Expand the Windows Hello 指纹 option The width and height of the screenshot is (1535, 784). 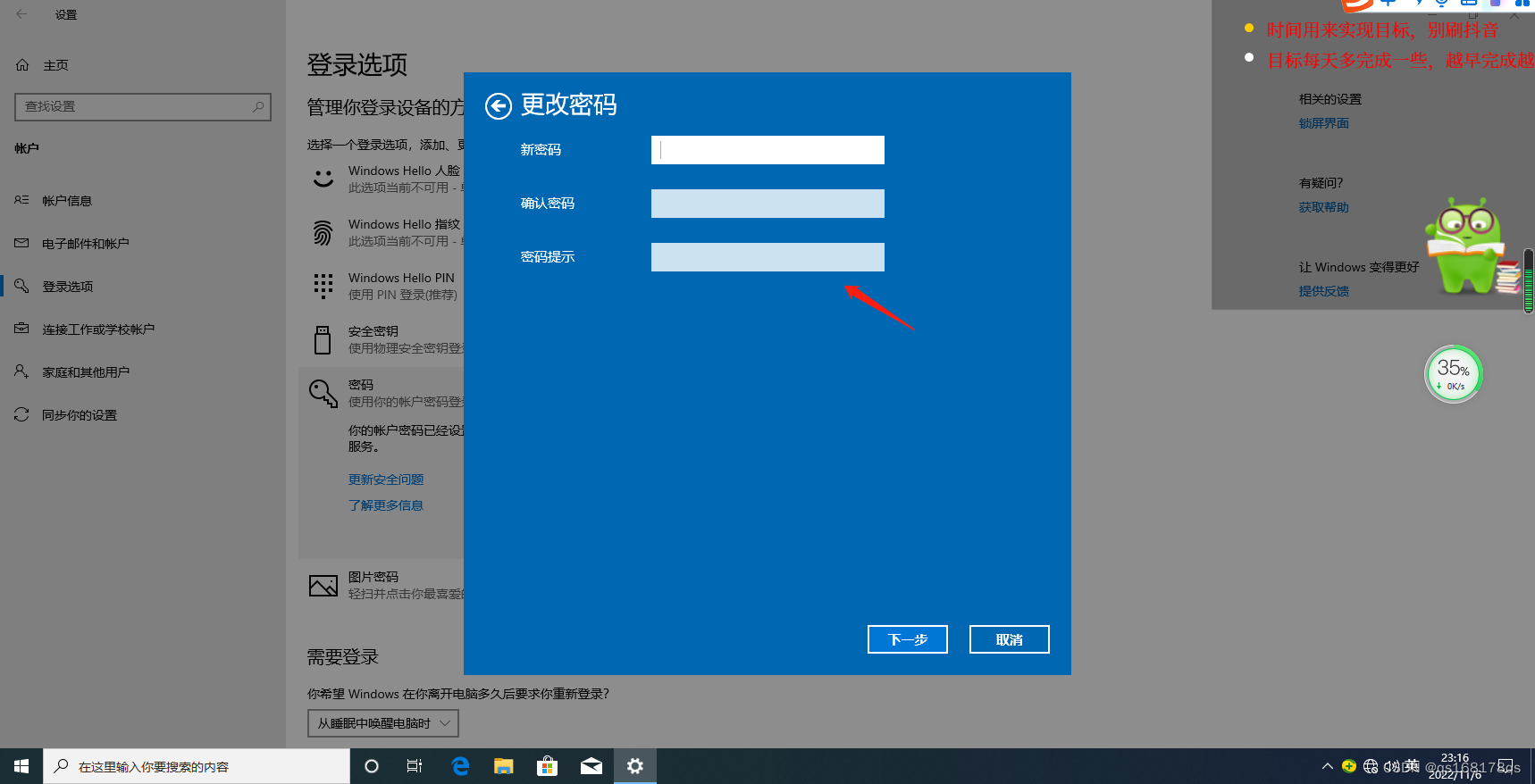(385, 232)
